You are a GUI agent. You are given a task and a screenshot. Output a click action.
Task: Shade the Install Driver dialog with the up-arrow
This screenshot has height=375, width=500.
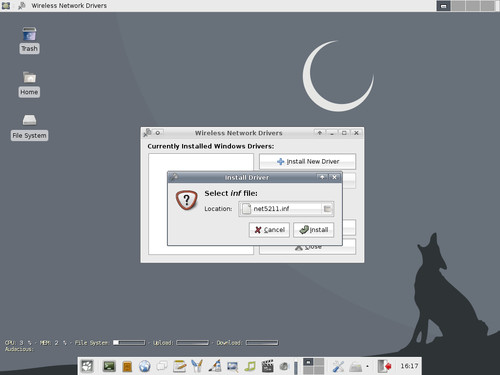pos(322,177)
